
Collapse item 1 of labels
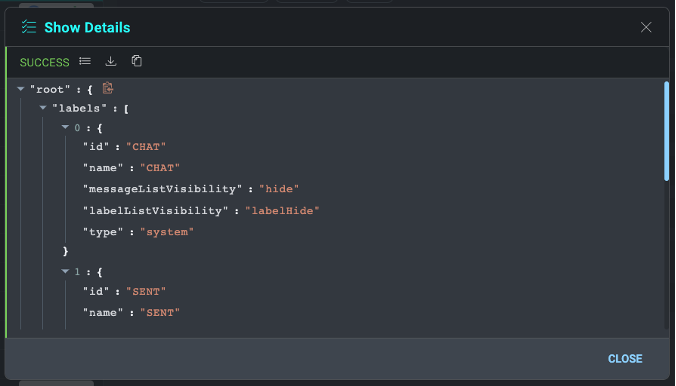click(65, 271)
